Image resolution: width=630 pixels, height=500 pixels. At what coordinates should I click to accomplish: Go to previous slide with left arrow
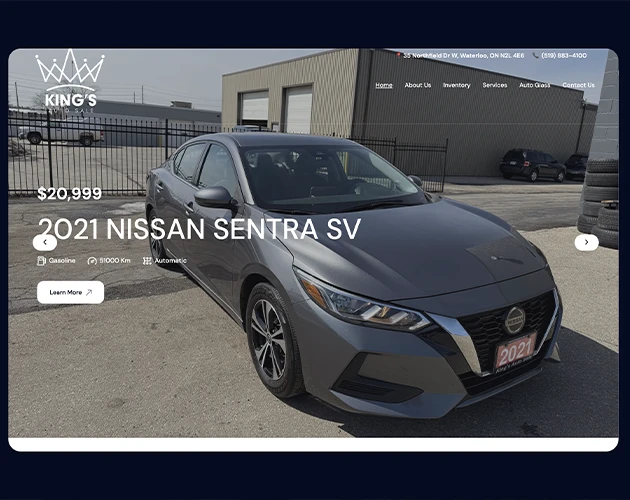[45, 242]
